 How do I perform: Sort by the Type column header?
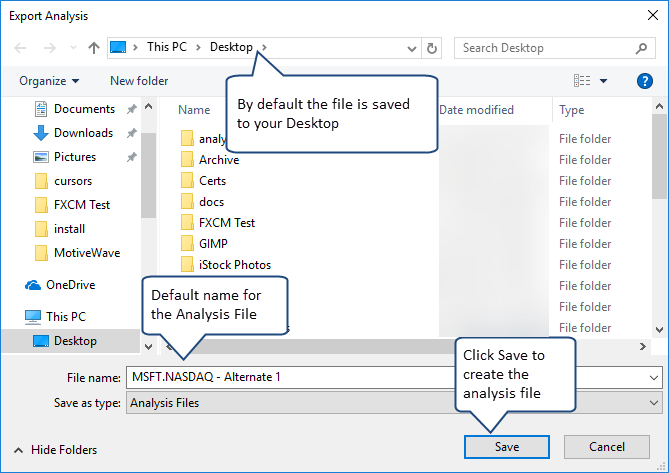pos(572,110)
